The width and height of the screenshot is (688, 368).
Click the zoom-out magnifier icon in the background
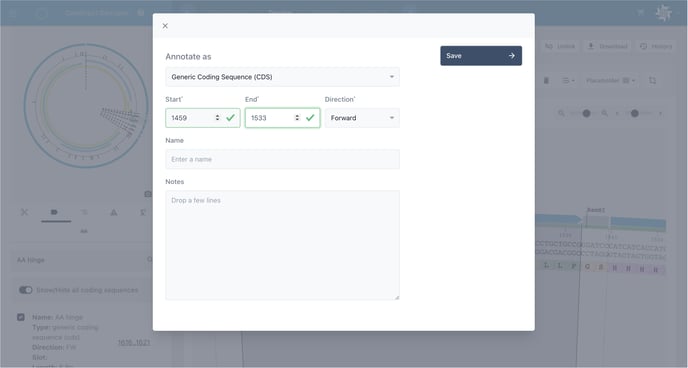coord(561,113)
